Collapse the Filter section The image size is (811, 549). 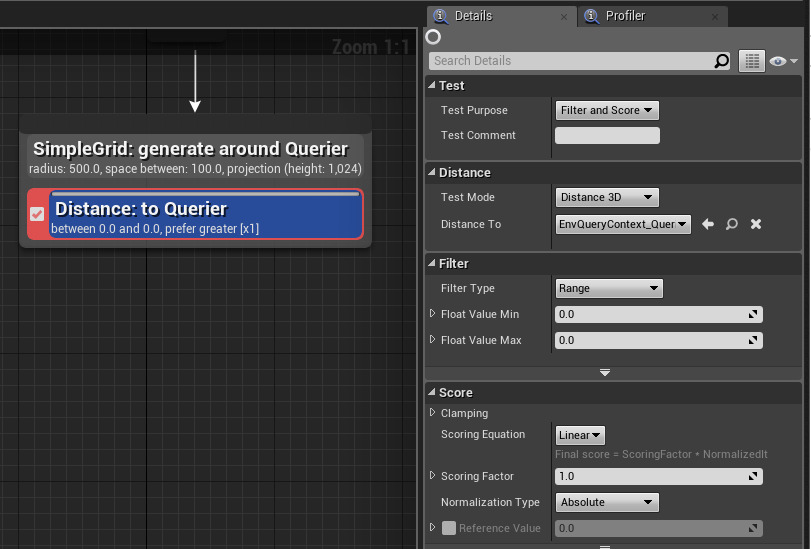pyautogui.click(x=432, y=263)
